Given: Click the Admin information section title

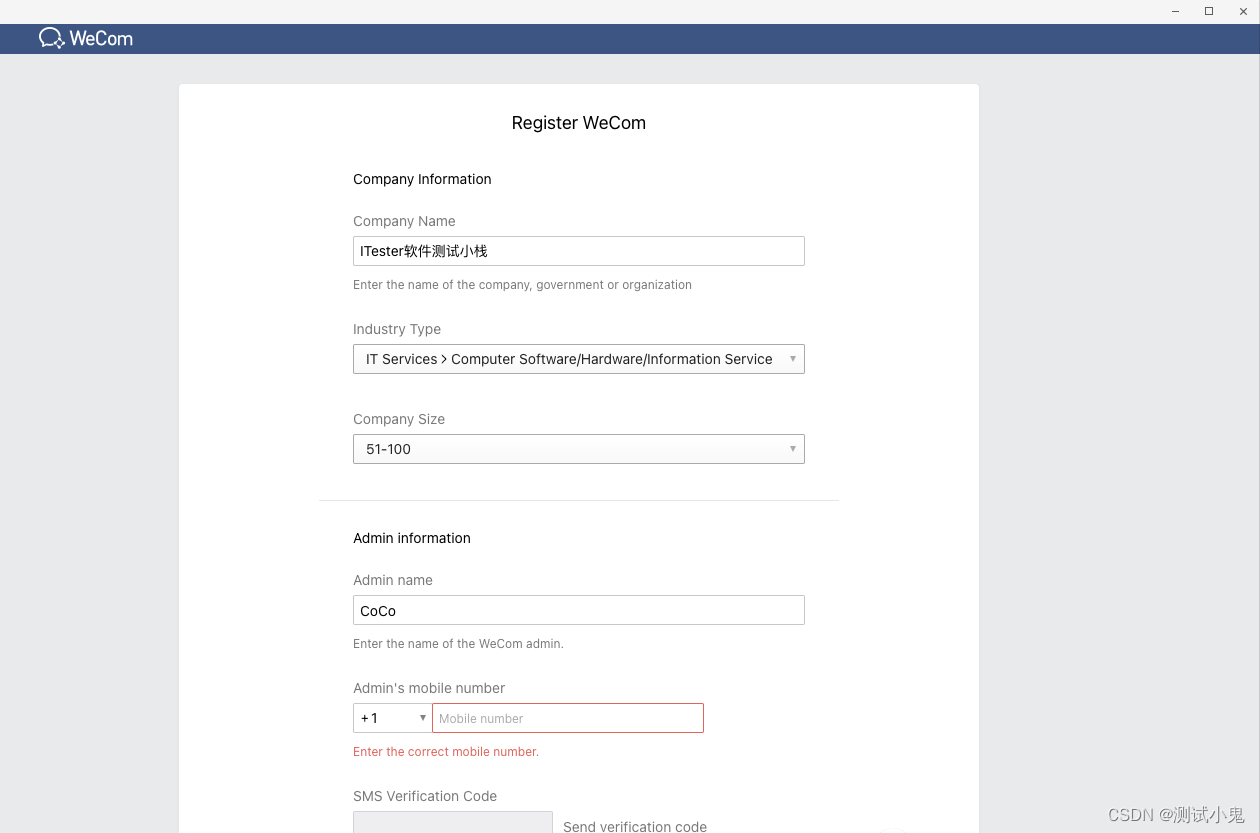Looking at the screenshot, I should (412, 538).
